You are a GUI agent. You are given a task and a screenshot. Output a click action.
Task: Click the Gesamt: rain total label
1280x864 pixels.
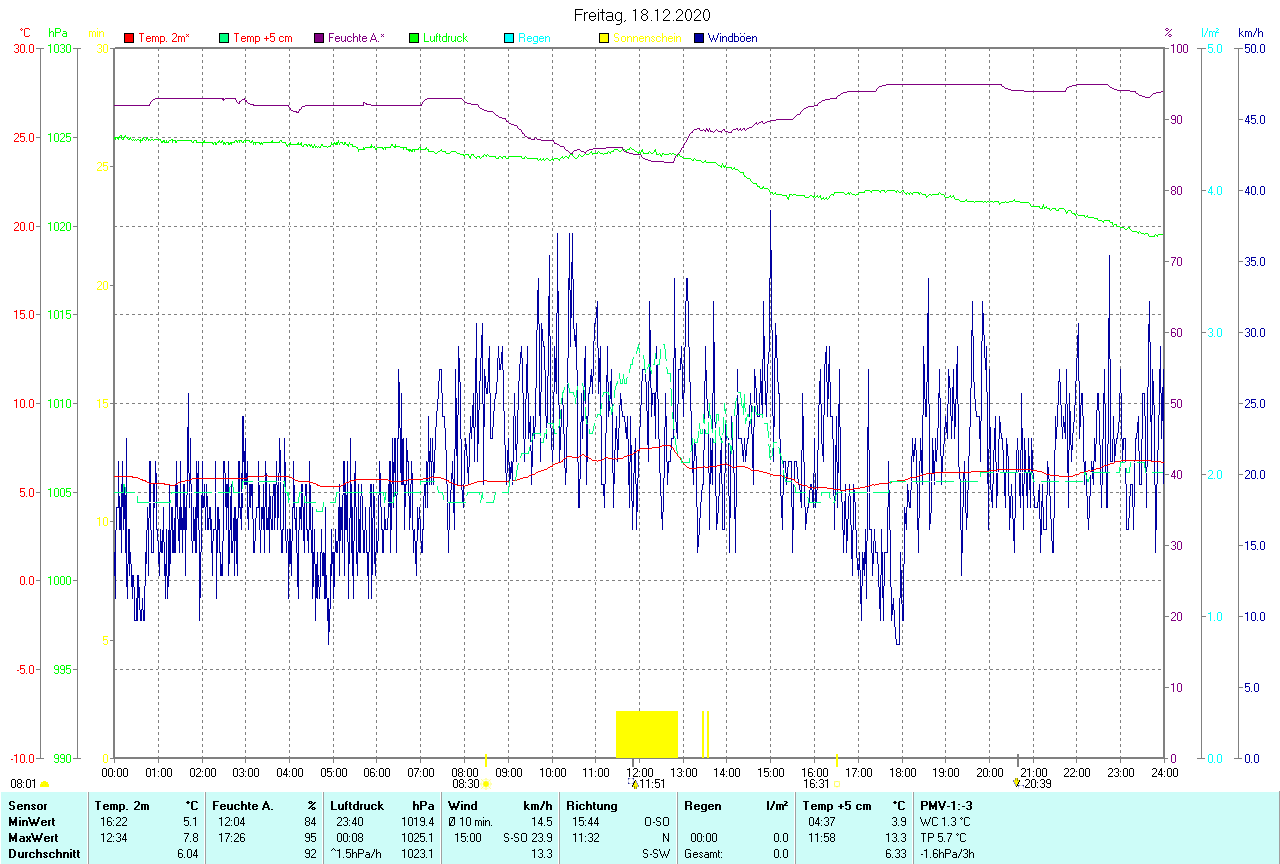pos(705,854)
